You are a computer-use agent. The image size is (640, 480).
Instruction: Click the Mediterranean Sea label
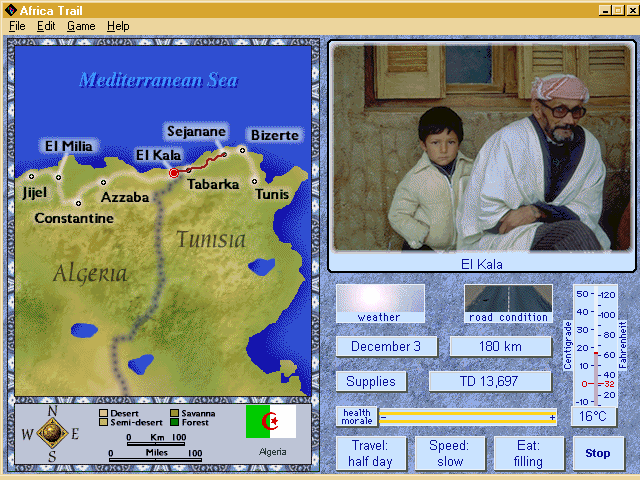(x=158, y=80)
